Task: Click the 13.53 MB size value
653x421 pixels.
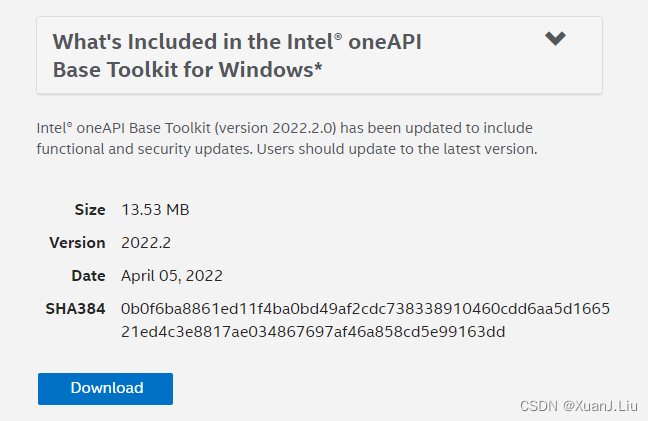Action: pyautogui.click(x=155, y=210)
